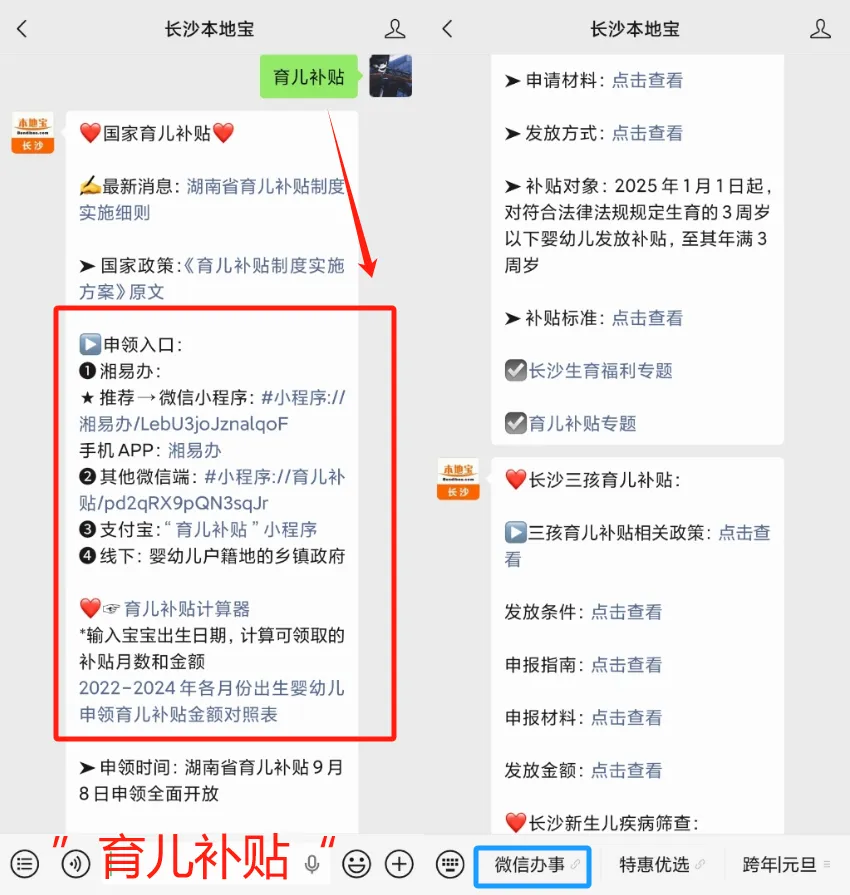Expand the 跨年|元旦 menu
Image resolution: width=850 pixels, height=895 pixels.
786,865
